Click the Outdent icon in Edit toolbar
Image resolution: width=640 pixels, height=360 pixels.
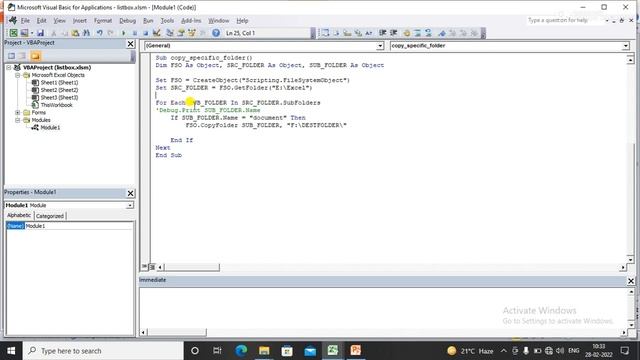point(394,33)
